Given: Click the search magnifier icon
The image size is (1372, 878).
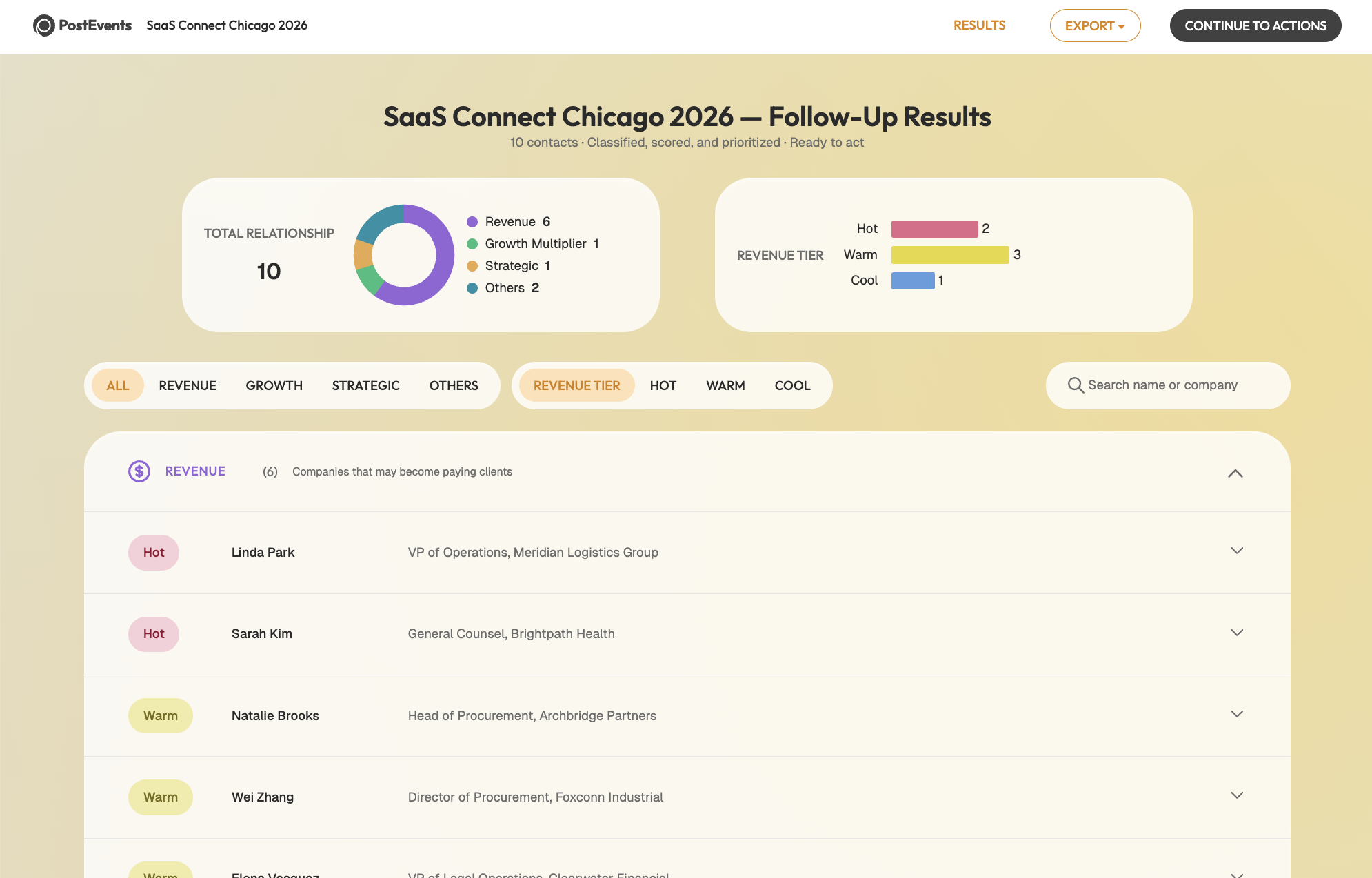Looking at the screenshot, I should [1075, 385].
